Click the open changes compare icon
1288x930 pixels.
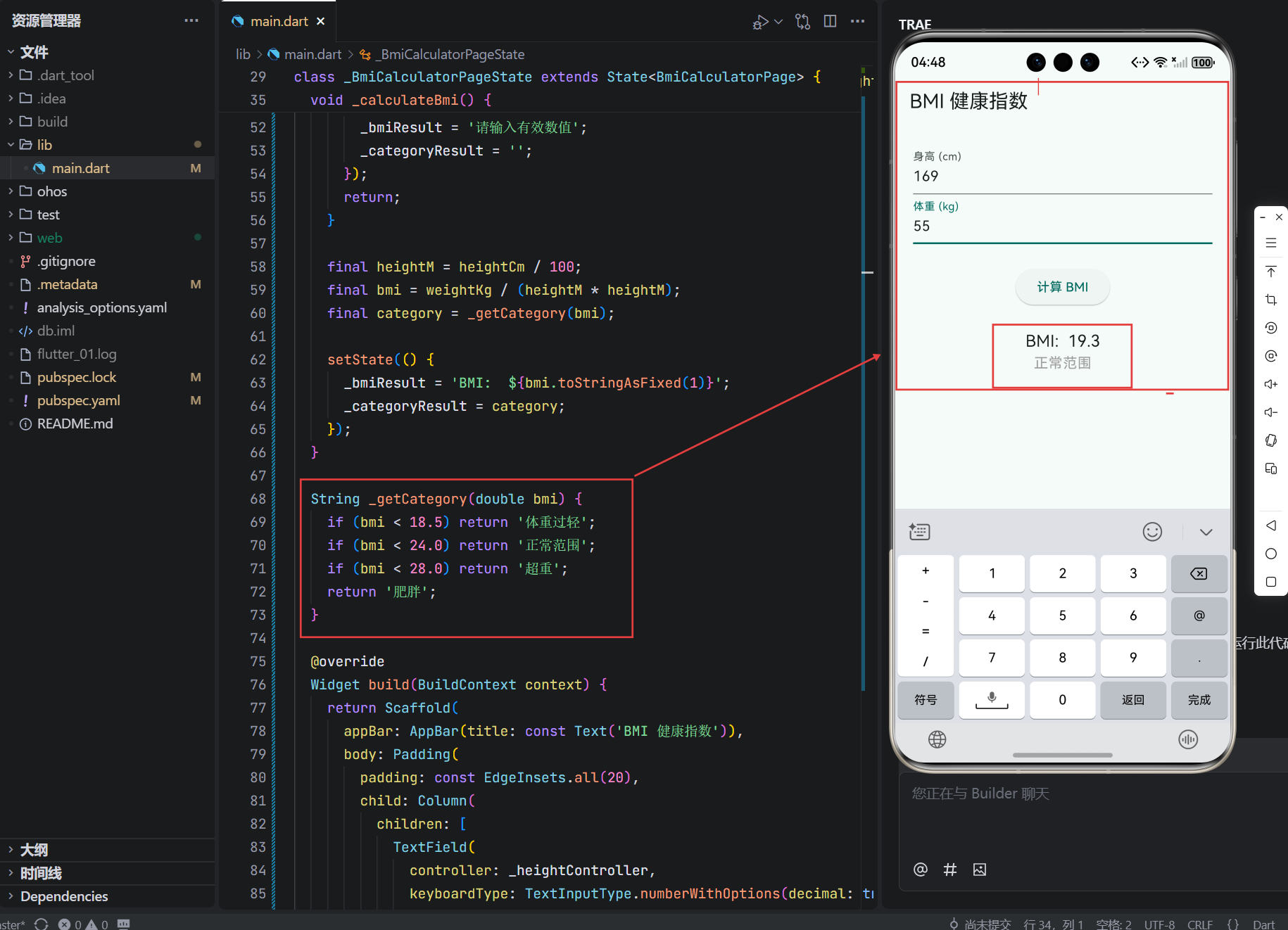(803, 21)
